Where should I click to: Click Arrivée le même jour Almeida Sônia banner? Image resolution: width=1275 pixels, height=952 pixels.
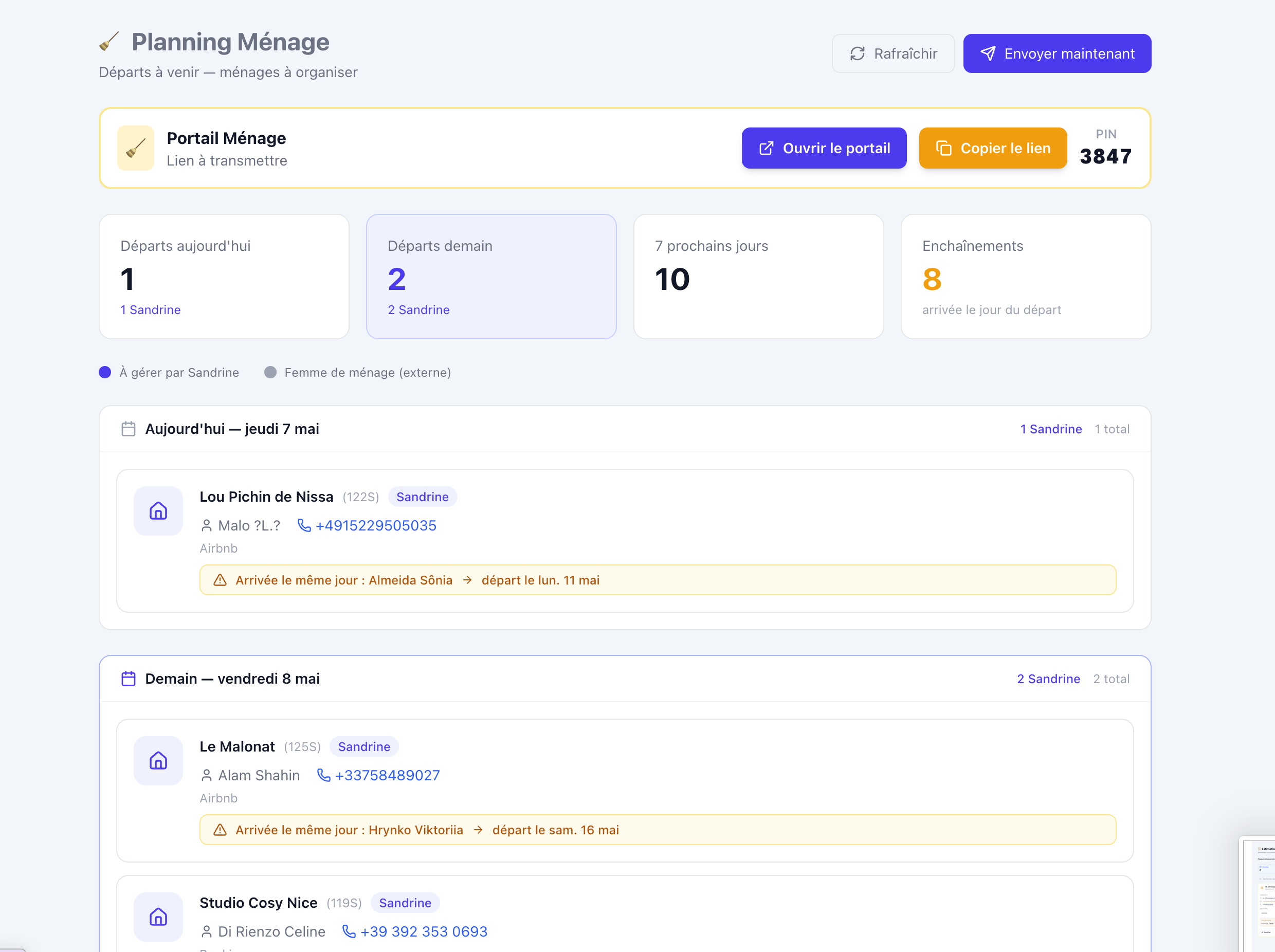(658, 580)
